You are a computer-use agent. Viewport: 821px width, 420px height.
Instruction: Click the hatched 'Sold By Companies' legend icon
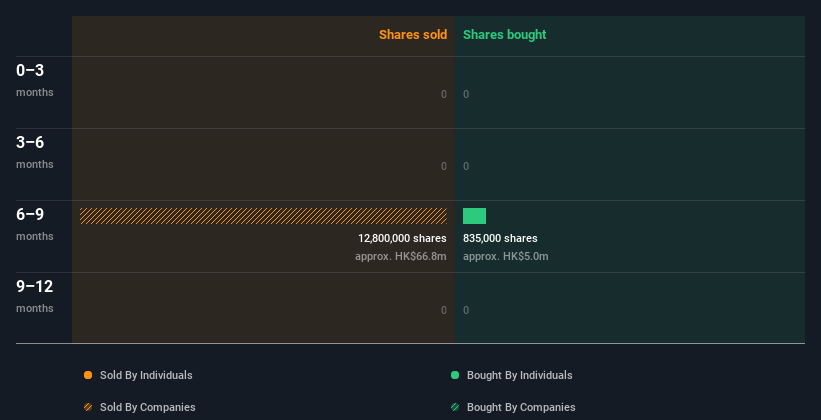pyautogui.click(x=88, y=407)
